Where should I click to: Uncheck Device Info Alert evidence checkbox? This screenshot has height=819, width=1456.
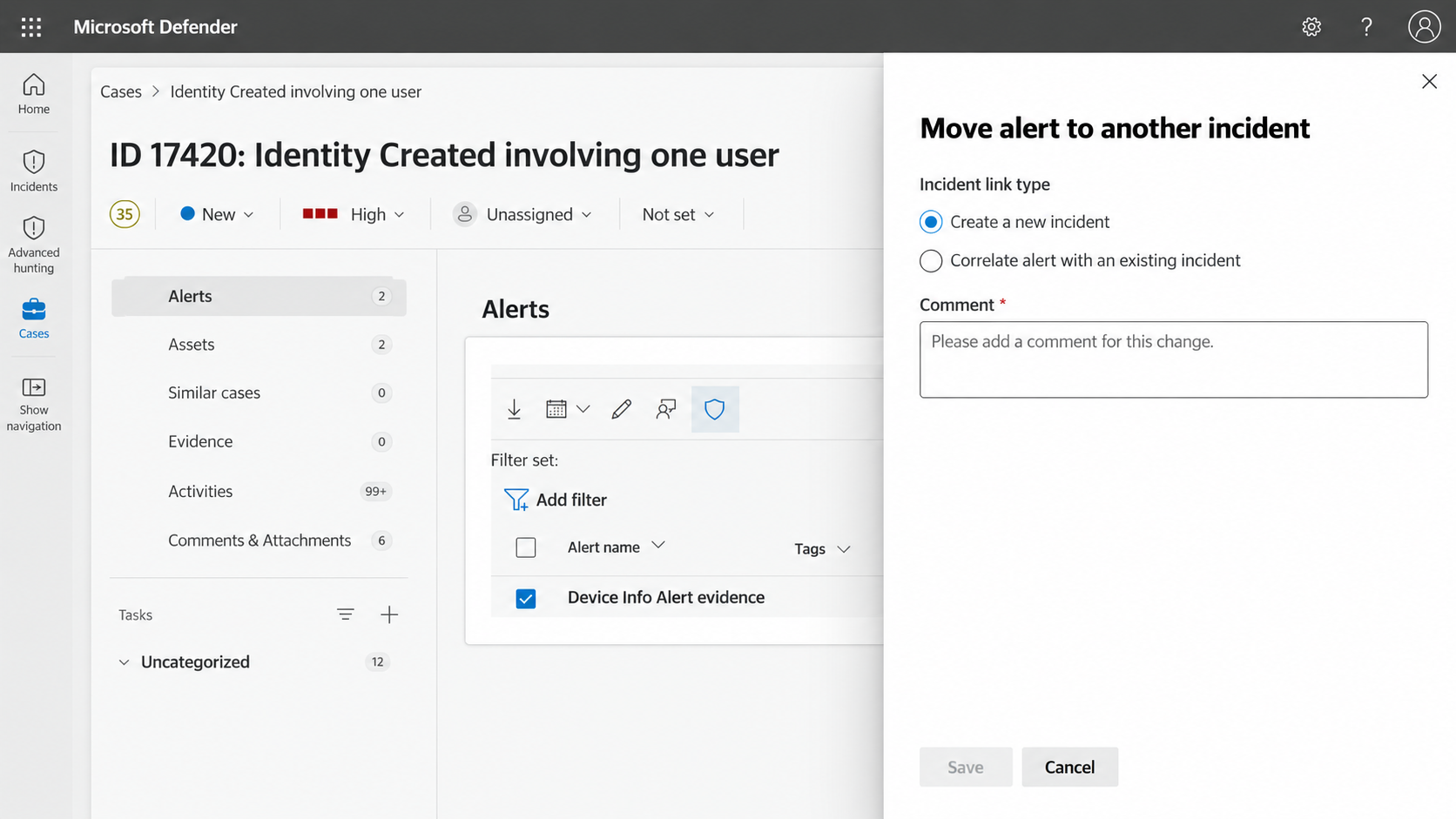point(526,599)
